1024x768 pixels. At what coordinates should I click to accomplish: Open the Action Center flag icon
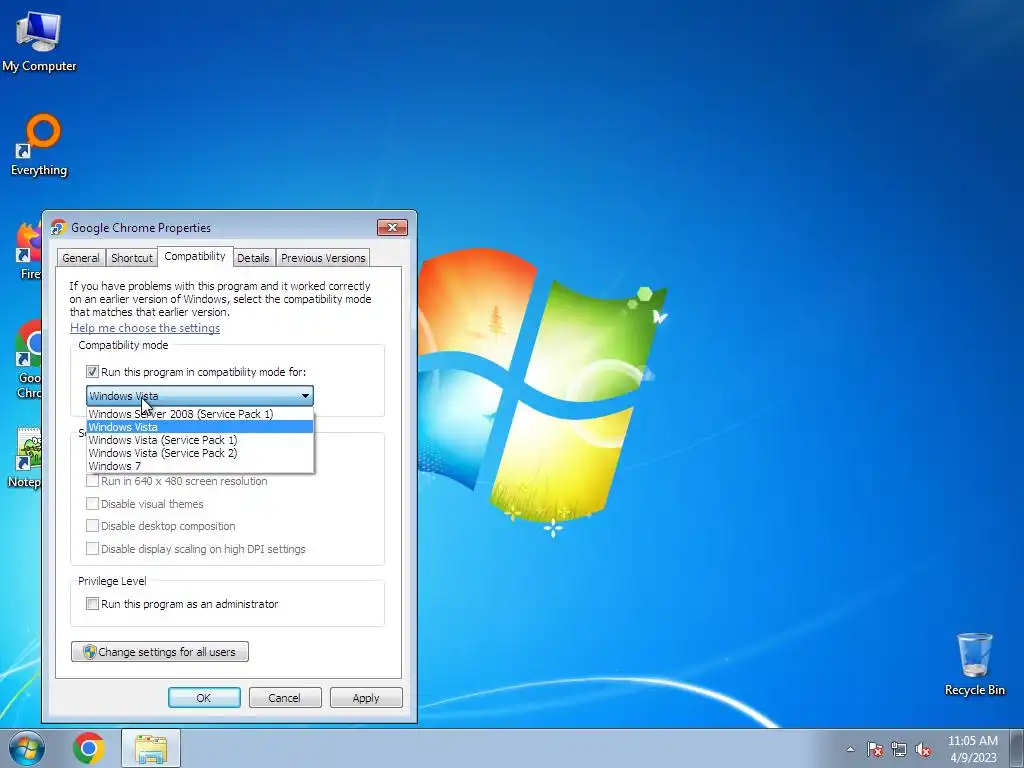[875, 750]
